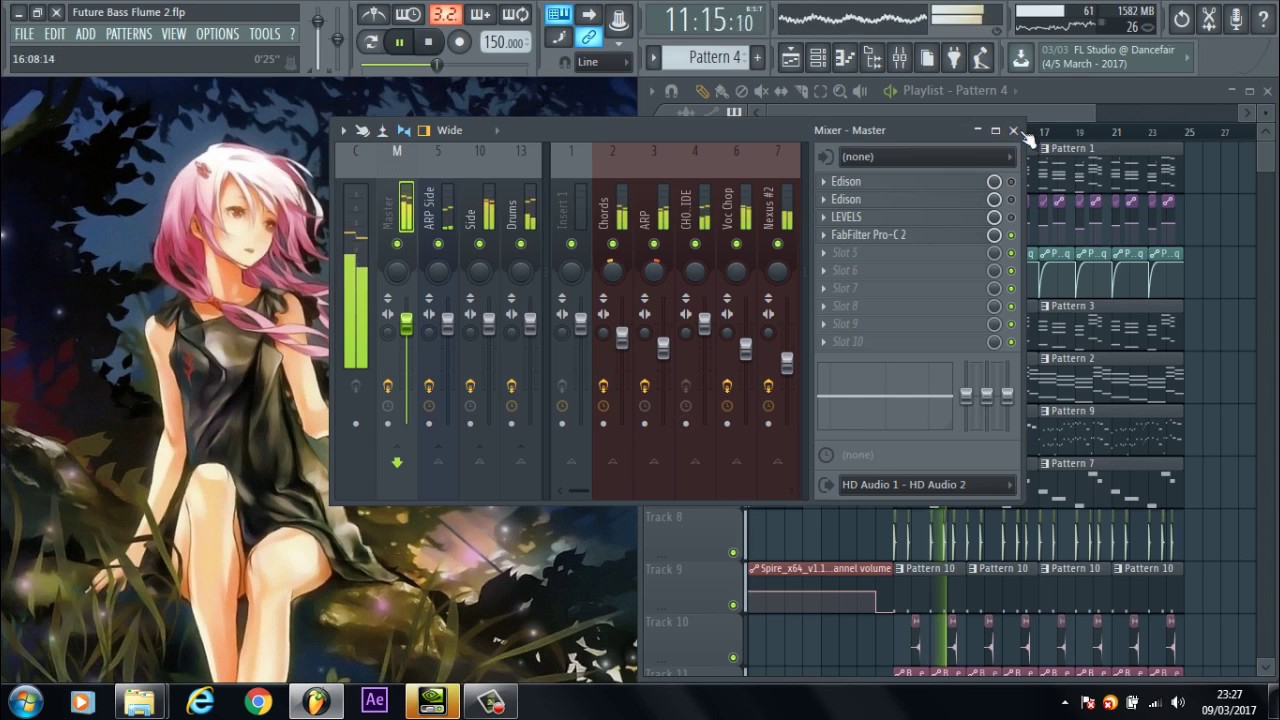Viewport: 1280px width, 720px height.
Task: Expand the LEVELS slot options arrow
Action: coord(823,217)
